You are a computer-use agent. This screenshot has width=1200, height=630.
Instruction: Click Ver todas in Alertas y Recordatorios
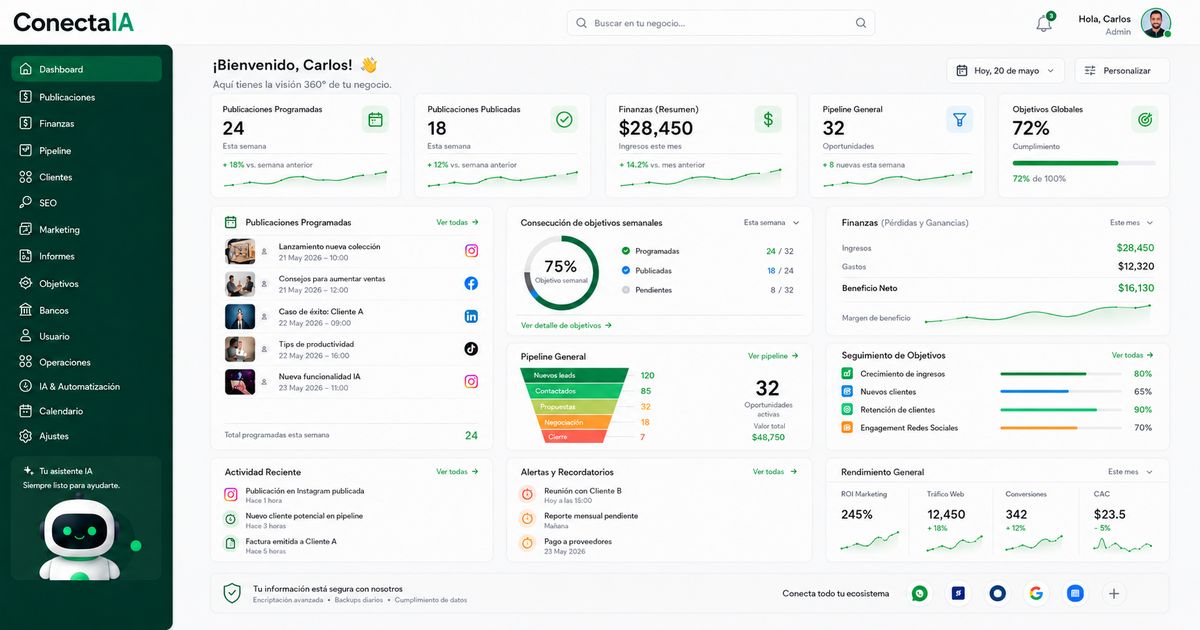click(775, 472)
